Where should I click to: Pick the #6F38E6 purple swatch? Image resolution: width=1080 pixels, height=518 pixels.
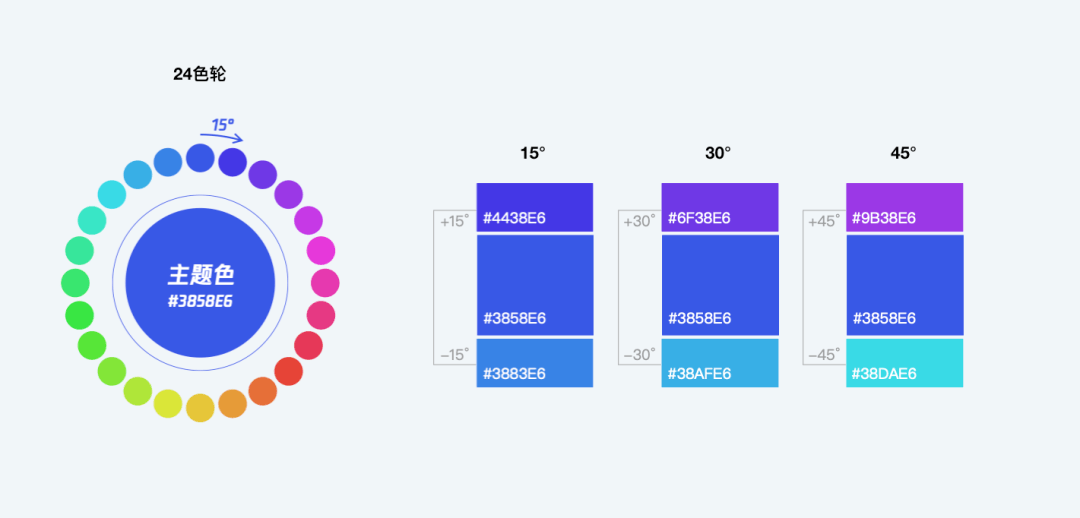(x=720, y=207)
